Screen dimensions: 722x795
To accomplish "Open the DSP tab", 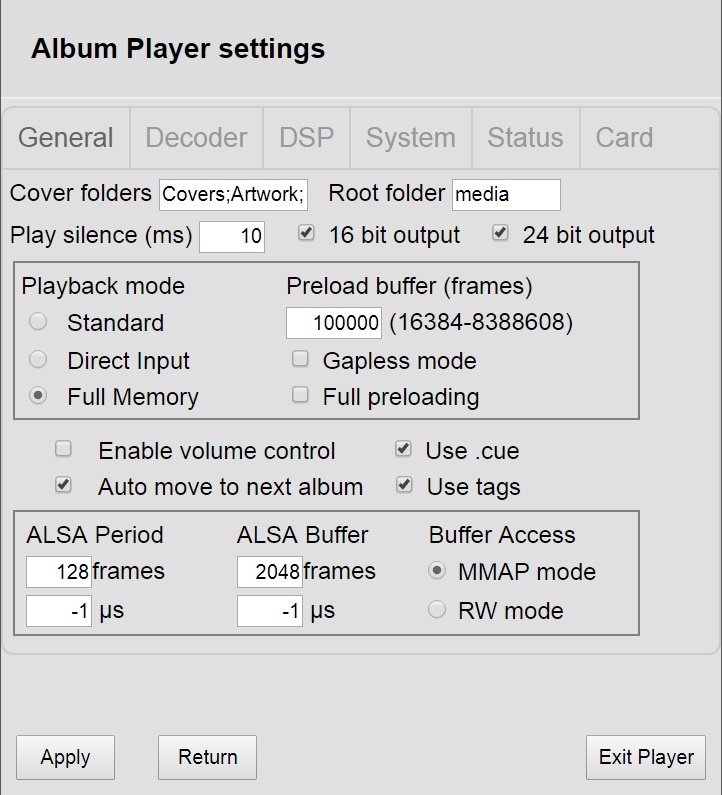I will [x=306, y=137].
